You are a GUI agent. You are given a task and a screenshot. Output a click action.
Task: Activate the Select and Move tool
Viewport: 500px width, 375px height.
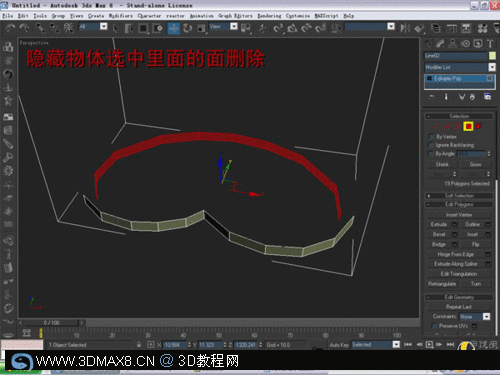tap(174, 29)
